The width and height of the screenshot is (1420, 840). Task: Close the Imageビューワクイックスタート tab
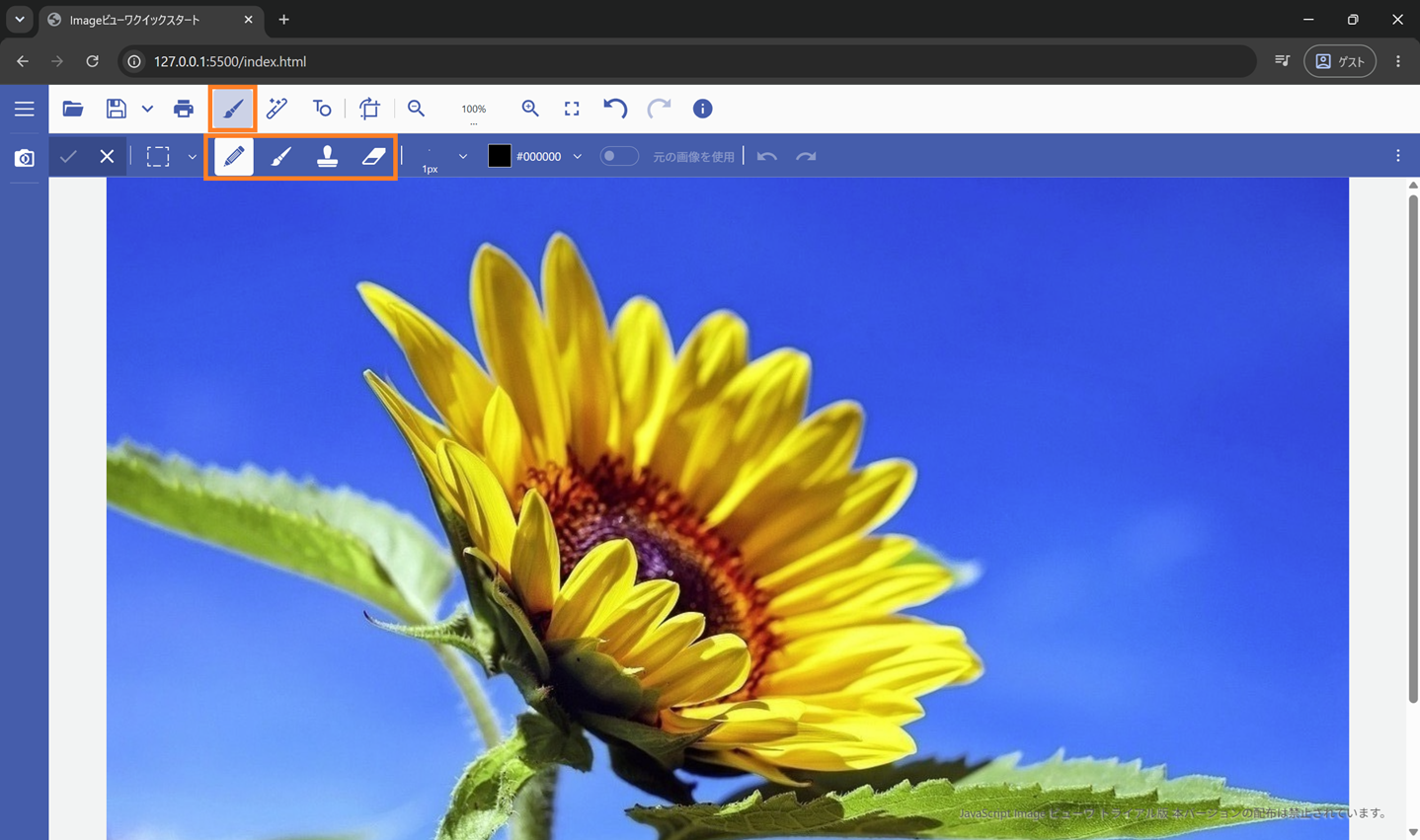coord(248,20)
